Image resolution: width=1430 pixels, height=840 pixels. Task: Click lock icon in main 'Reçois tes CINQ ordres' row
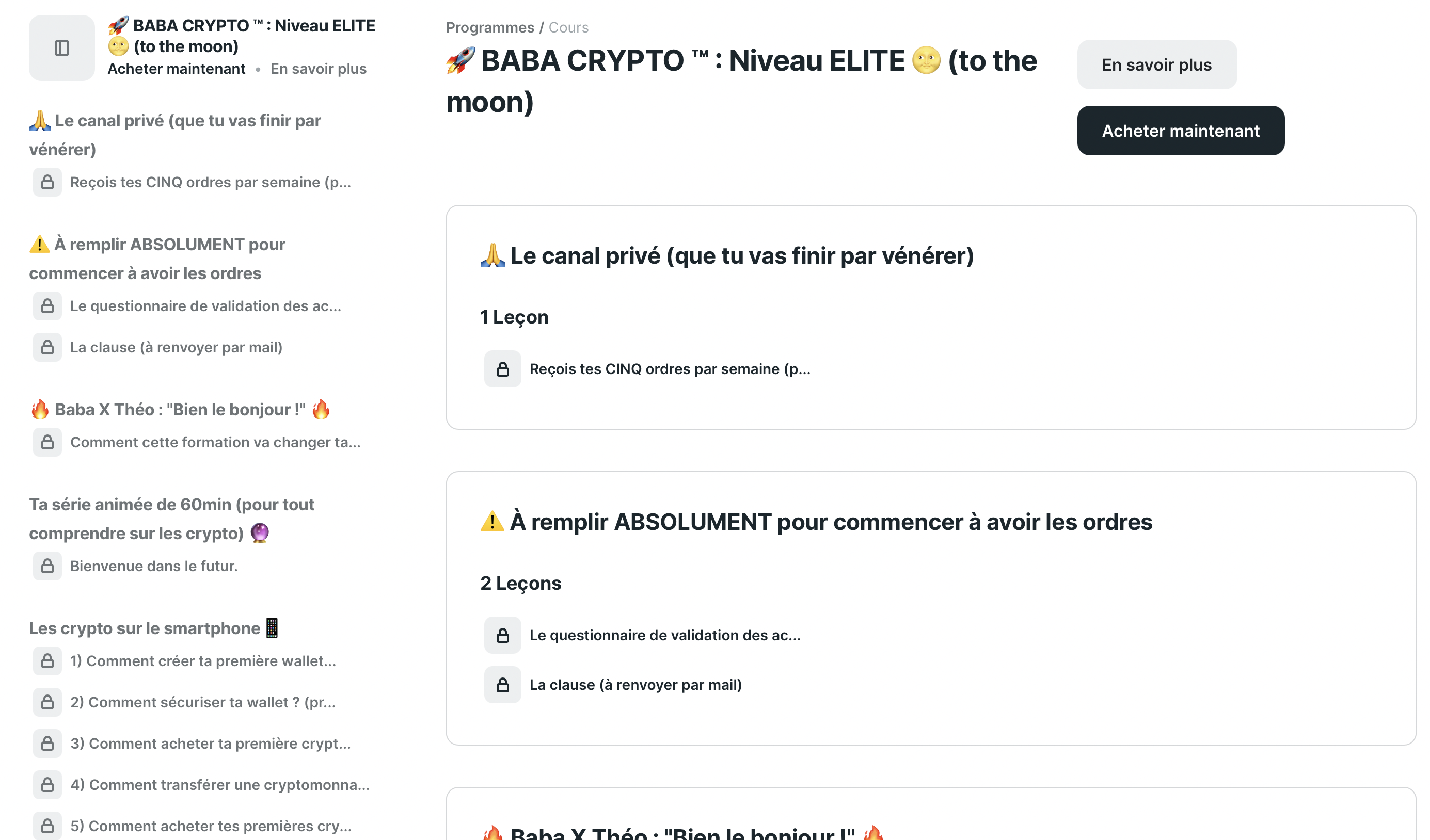[x=502, y=369]
